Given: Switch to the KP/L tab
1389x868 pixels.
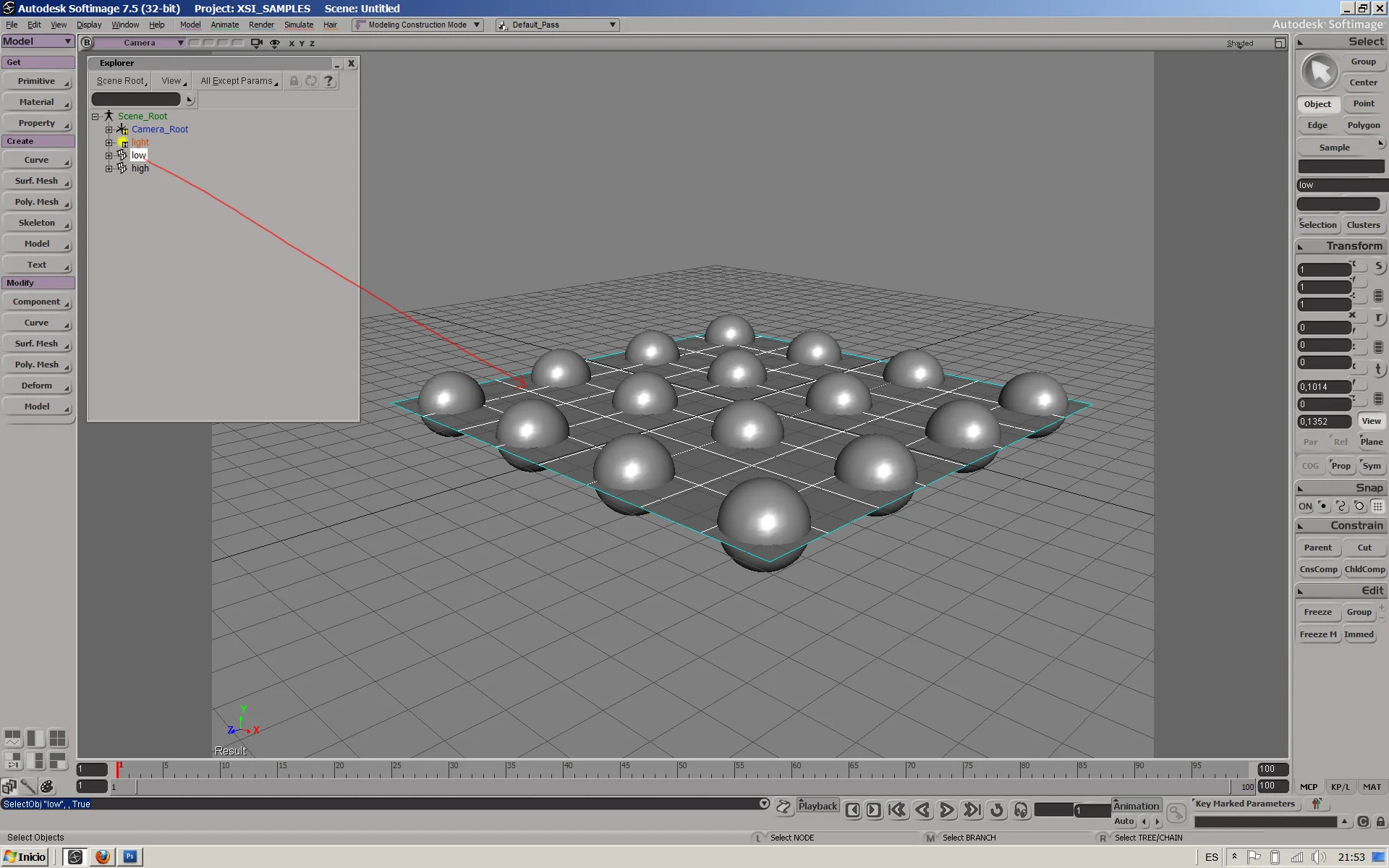Looking at the screenshot, I should tap(1340, 787).
